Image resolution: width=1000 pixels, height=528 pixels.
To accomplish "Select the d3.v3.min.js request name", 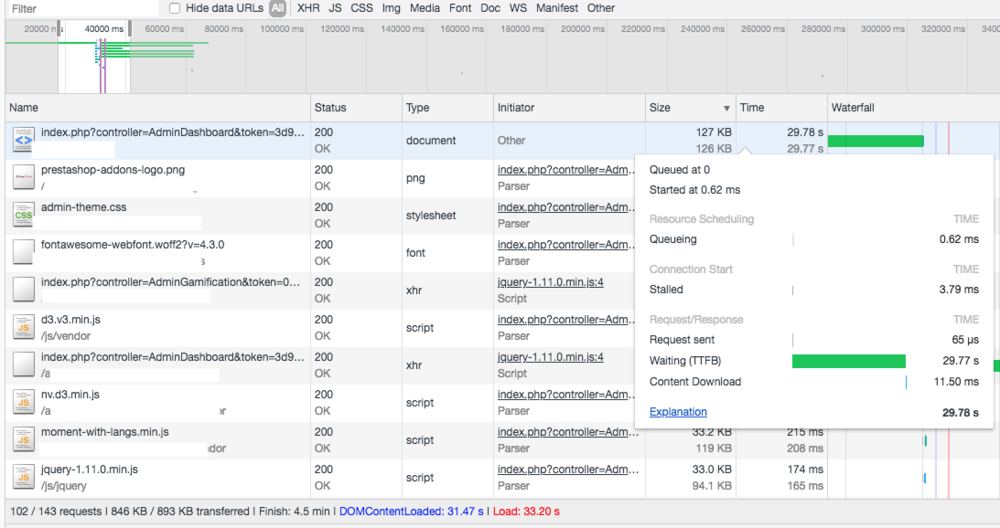I will 71,319.
